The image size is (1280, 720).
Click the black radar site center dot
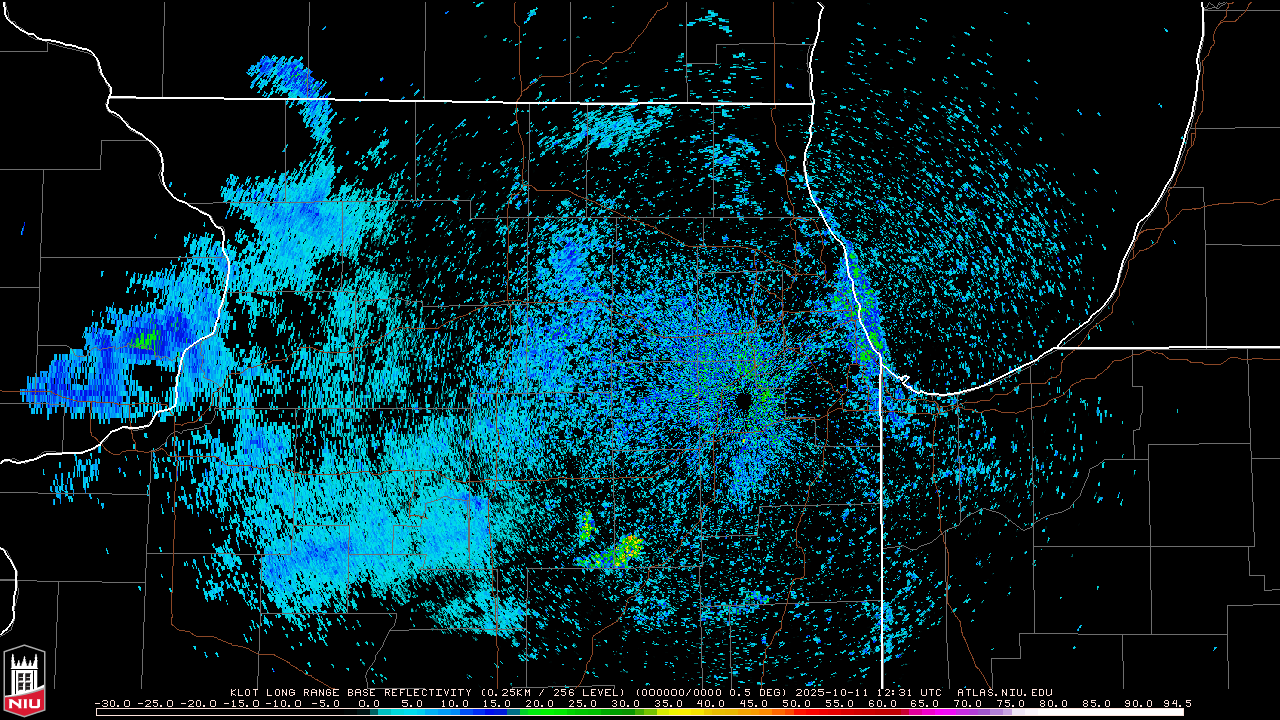(743, 401)
